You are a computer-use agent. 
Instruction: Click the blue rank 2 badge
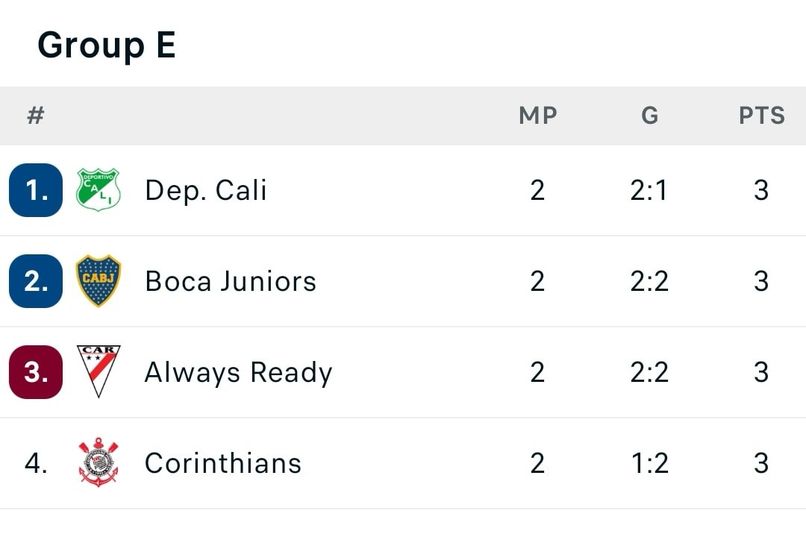(36, 281)
